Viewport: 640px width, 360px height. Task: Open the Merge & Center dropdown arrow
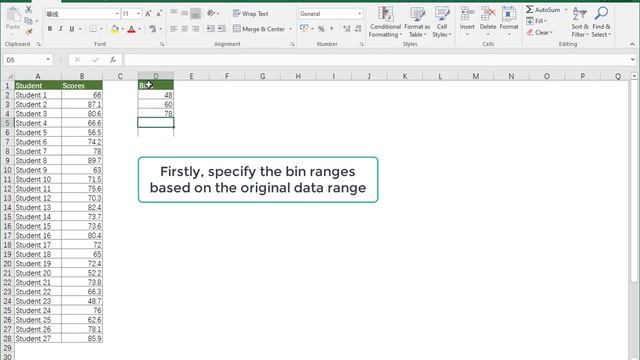coord(291,29)
